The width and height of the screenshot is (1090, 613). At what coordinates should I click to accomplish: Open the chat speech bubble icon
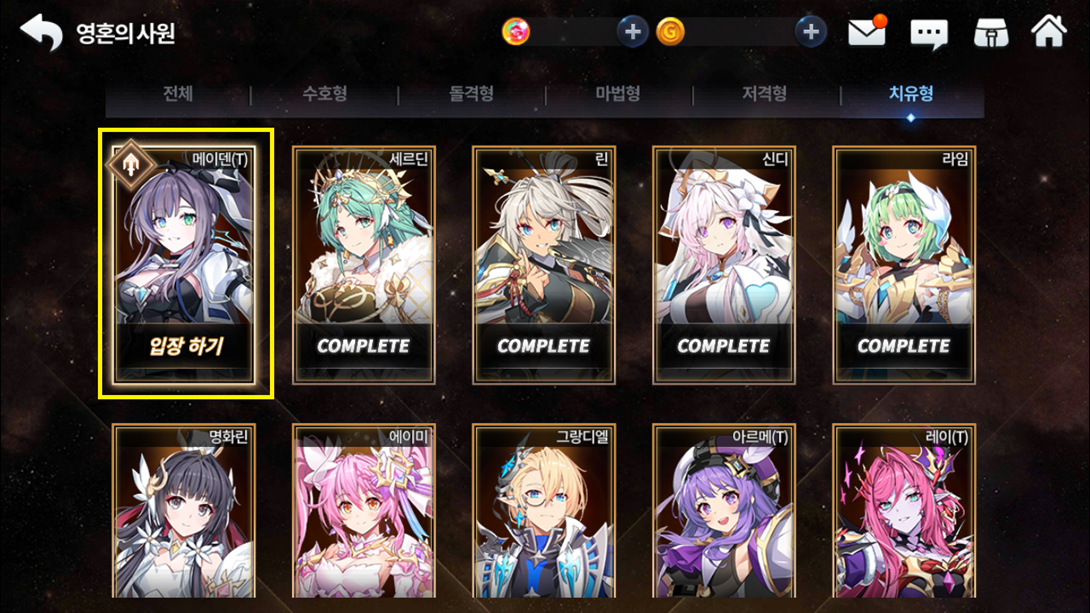[929, 33]
